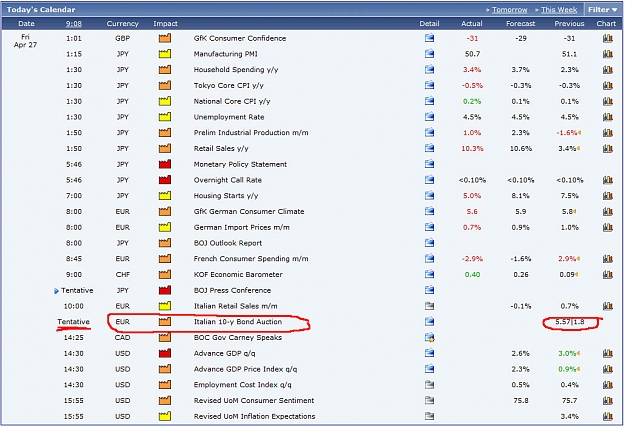625x426 pixels.
Task: Open detail icon for Italian 10-y Bond Auction
Action: tap(429, 322)
